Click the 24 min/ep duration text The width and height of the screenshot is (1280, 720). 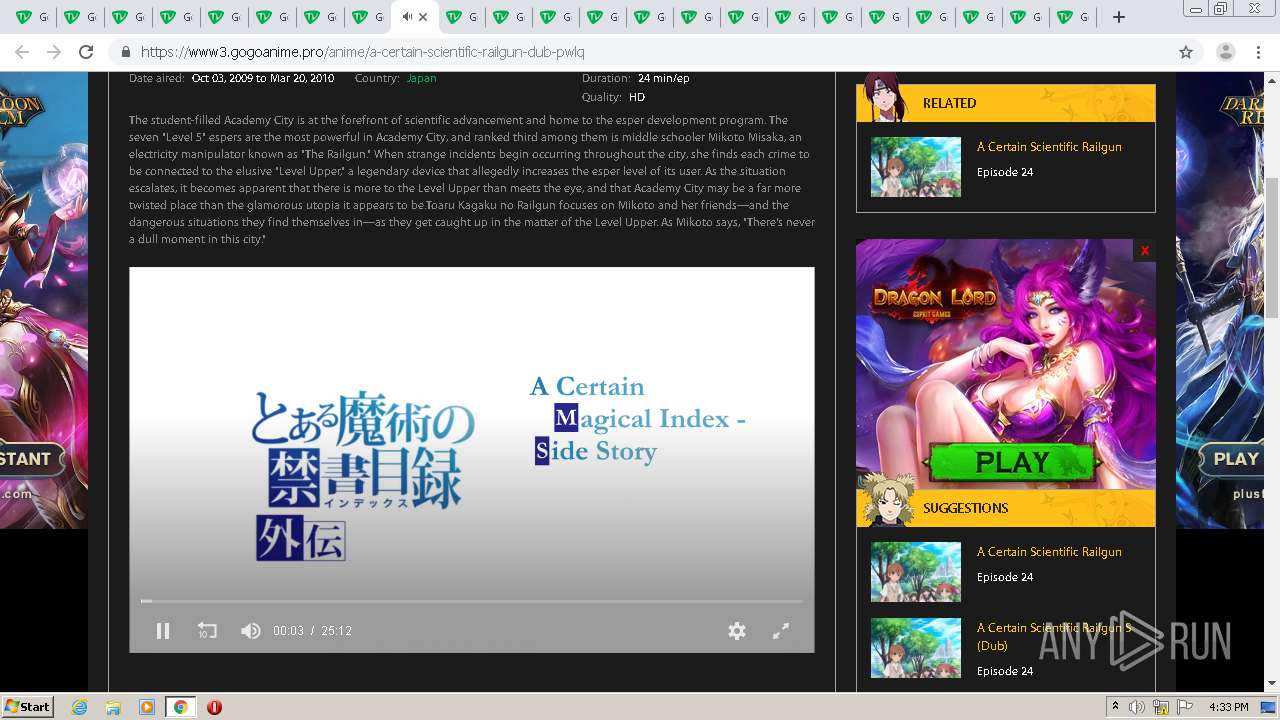tap(663, 78)
